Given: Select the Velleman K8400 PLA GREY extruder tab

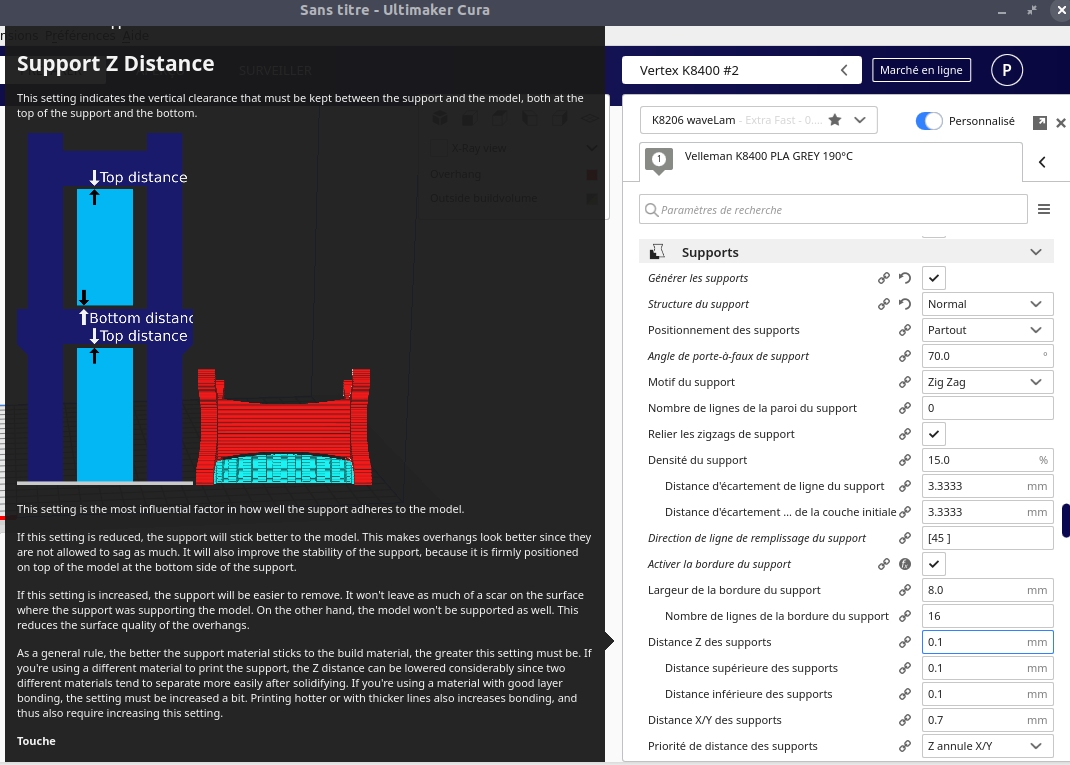Looking at the screenshot, I should tap(830, 162).
